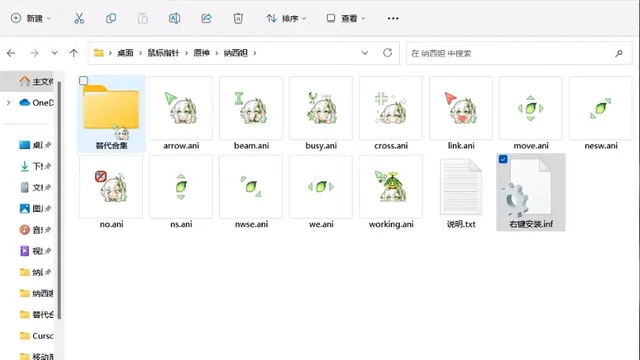
Task: Click the Paste clipboard icon
Action: point(142,18)
